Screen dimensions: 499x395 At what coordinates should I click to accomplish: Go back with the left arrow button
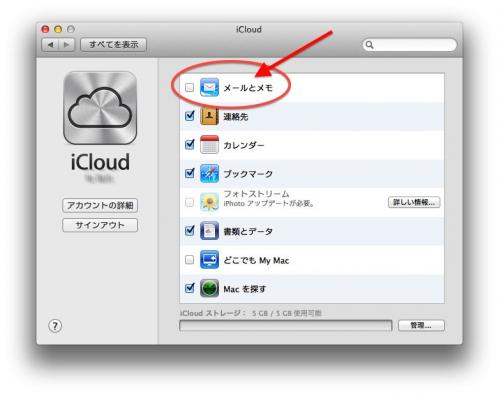[x=50, y=45]
